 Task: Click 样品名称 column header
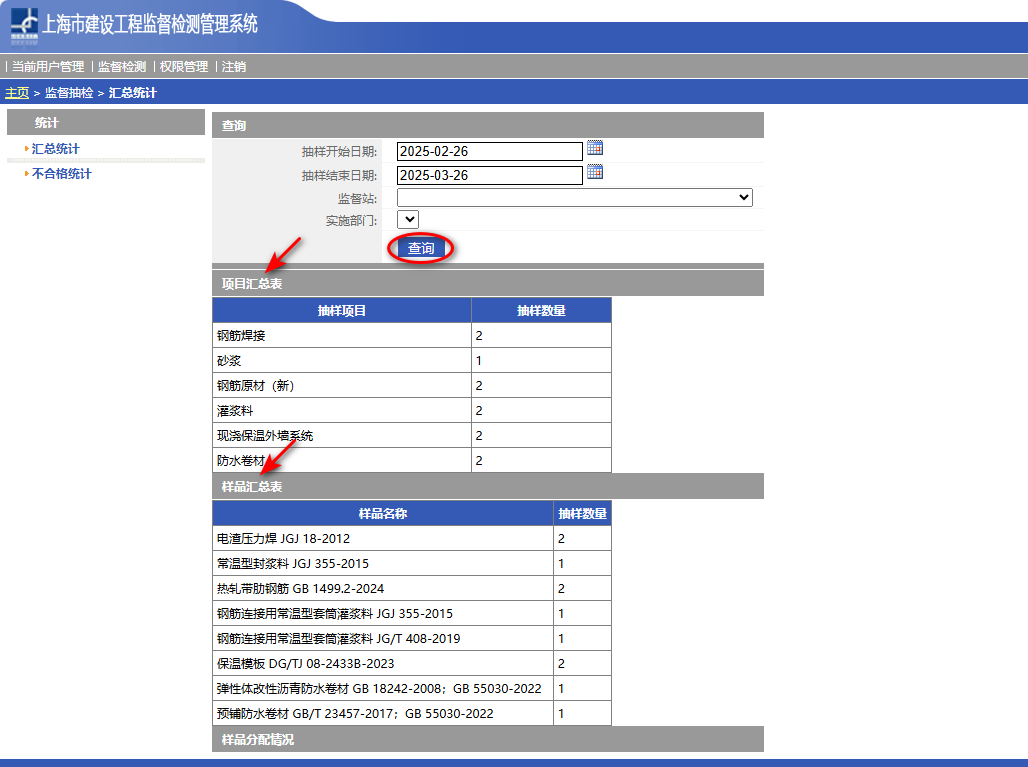pyautogui.click(x=383, y=514)
